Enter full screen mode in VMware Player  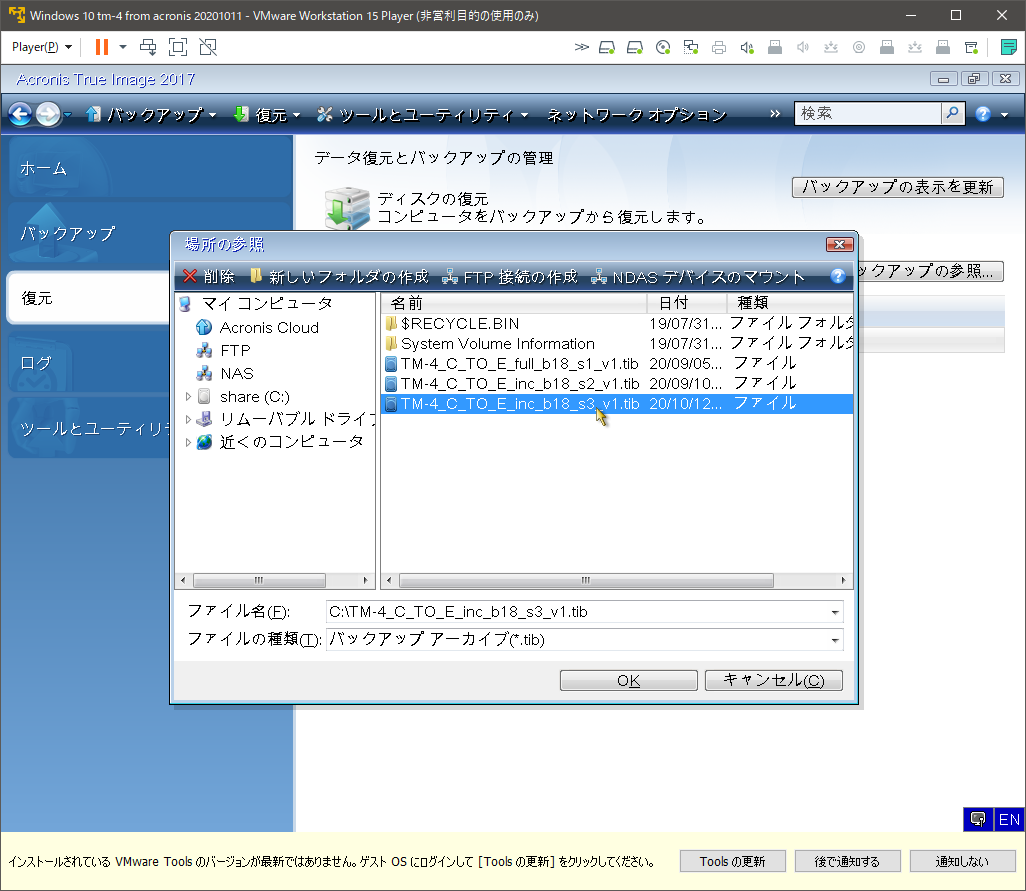click(x=178, y=47)
